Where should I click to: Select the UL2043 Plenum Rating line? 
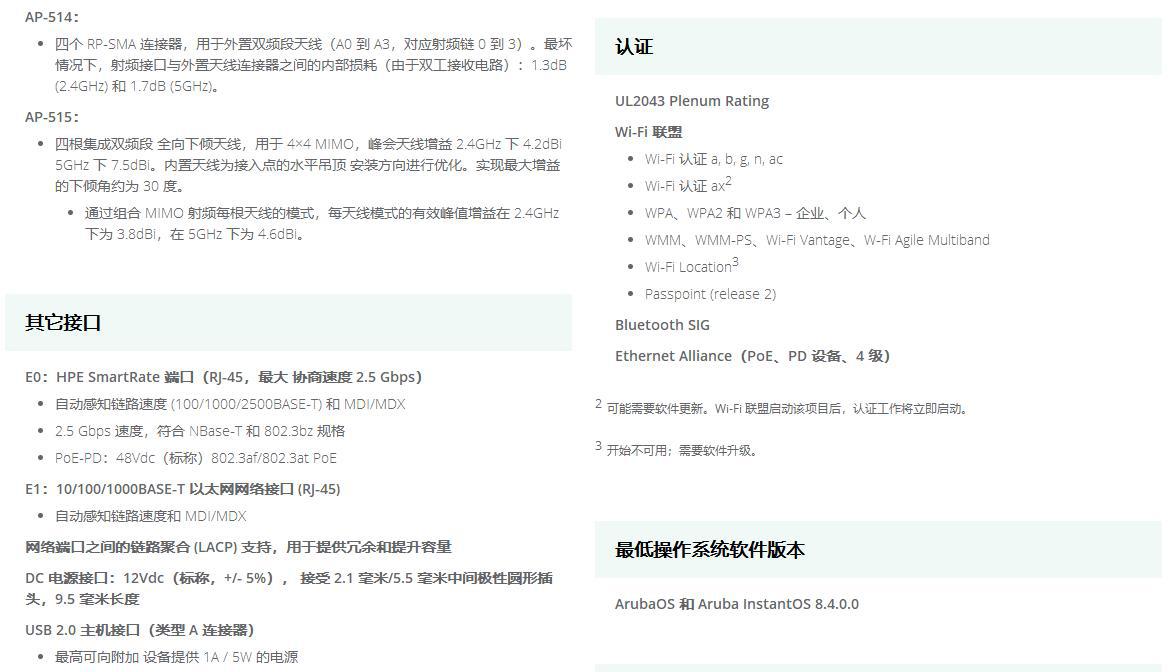pos(692,101)
